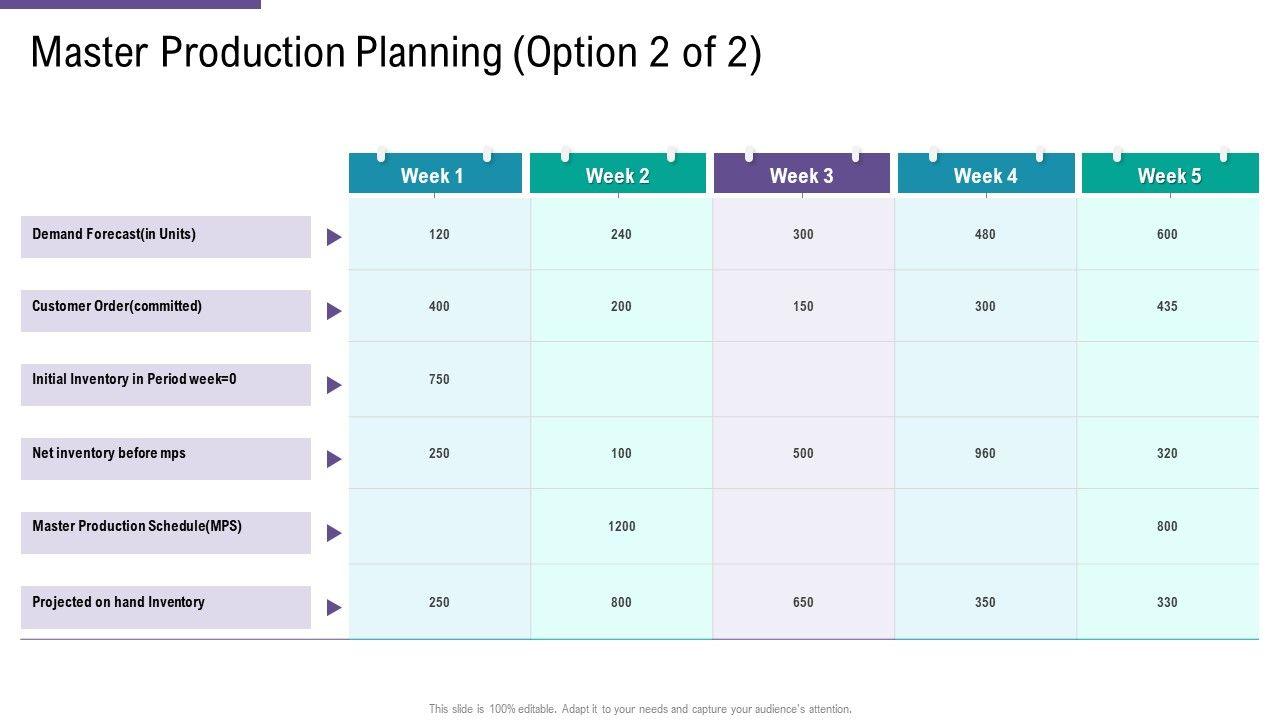The height and width of the screenshot is (720, 1280).
Task: Select the Week 3 purple header
Action: point(801,175)
